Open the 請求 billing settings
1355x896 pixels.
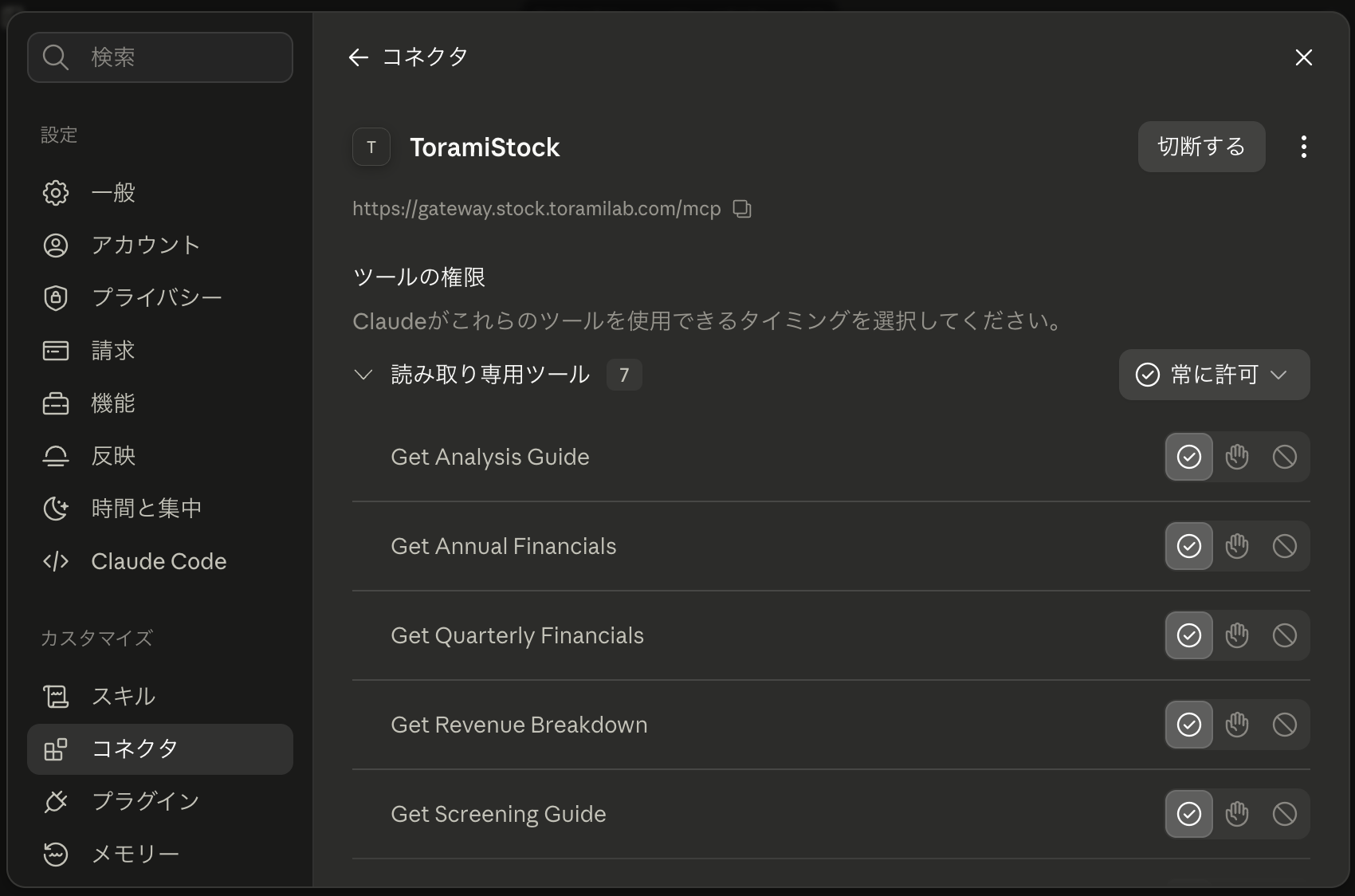tap(160, 351)
